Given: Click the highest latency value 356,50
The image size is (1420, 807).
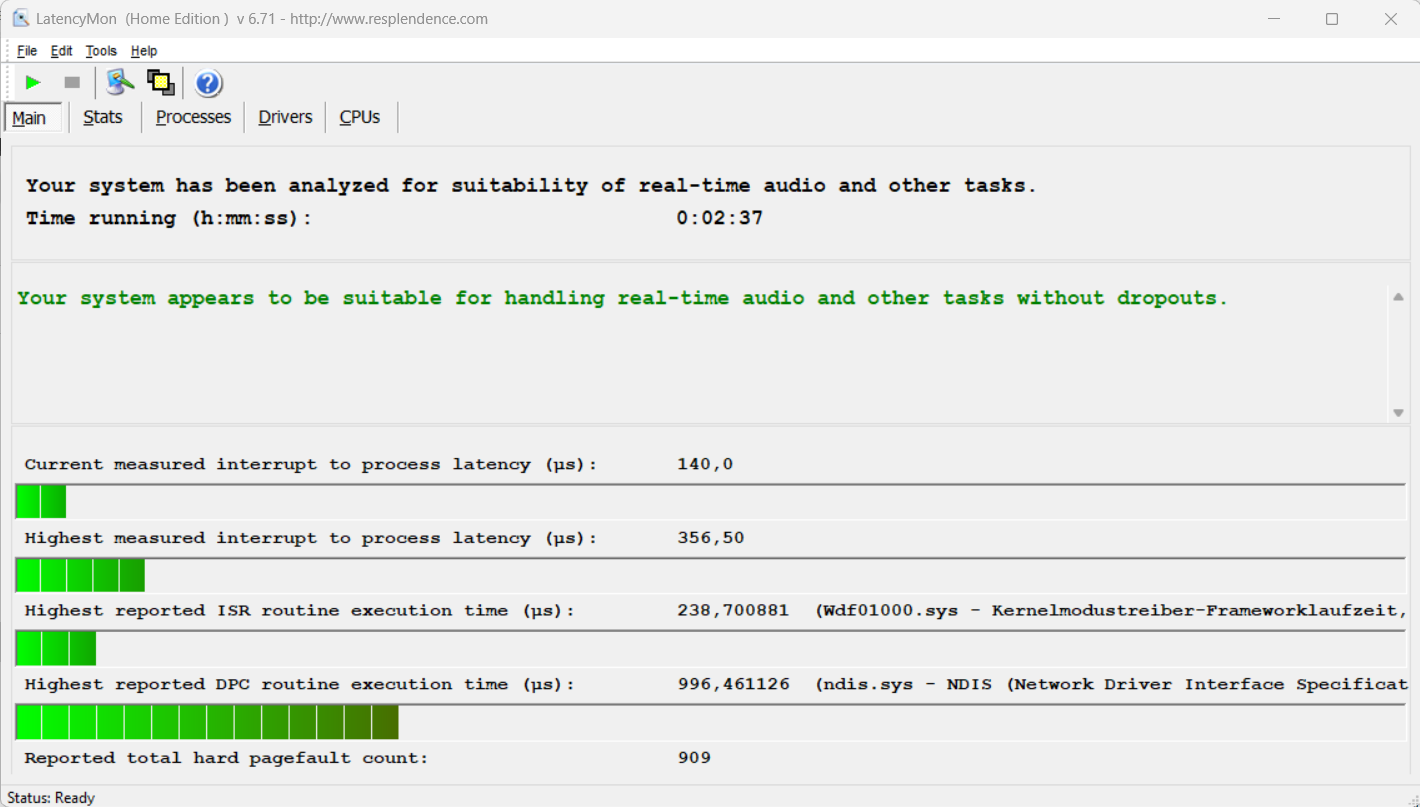Looking at the screenshot, I should tap(711, 538).
